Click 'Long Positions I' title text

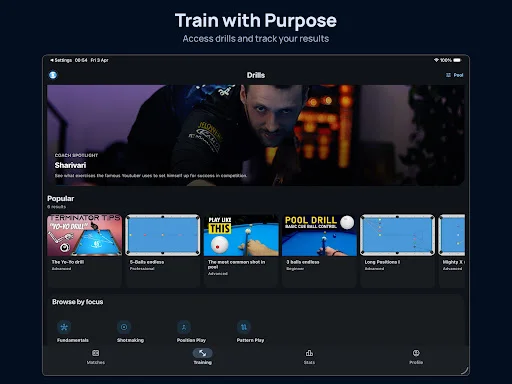point(382,262)
